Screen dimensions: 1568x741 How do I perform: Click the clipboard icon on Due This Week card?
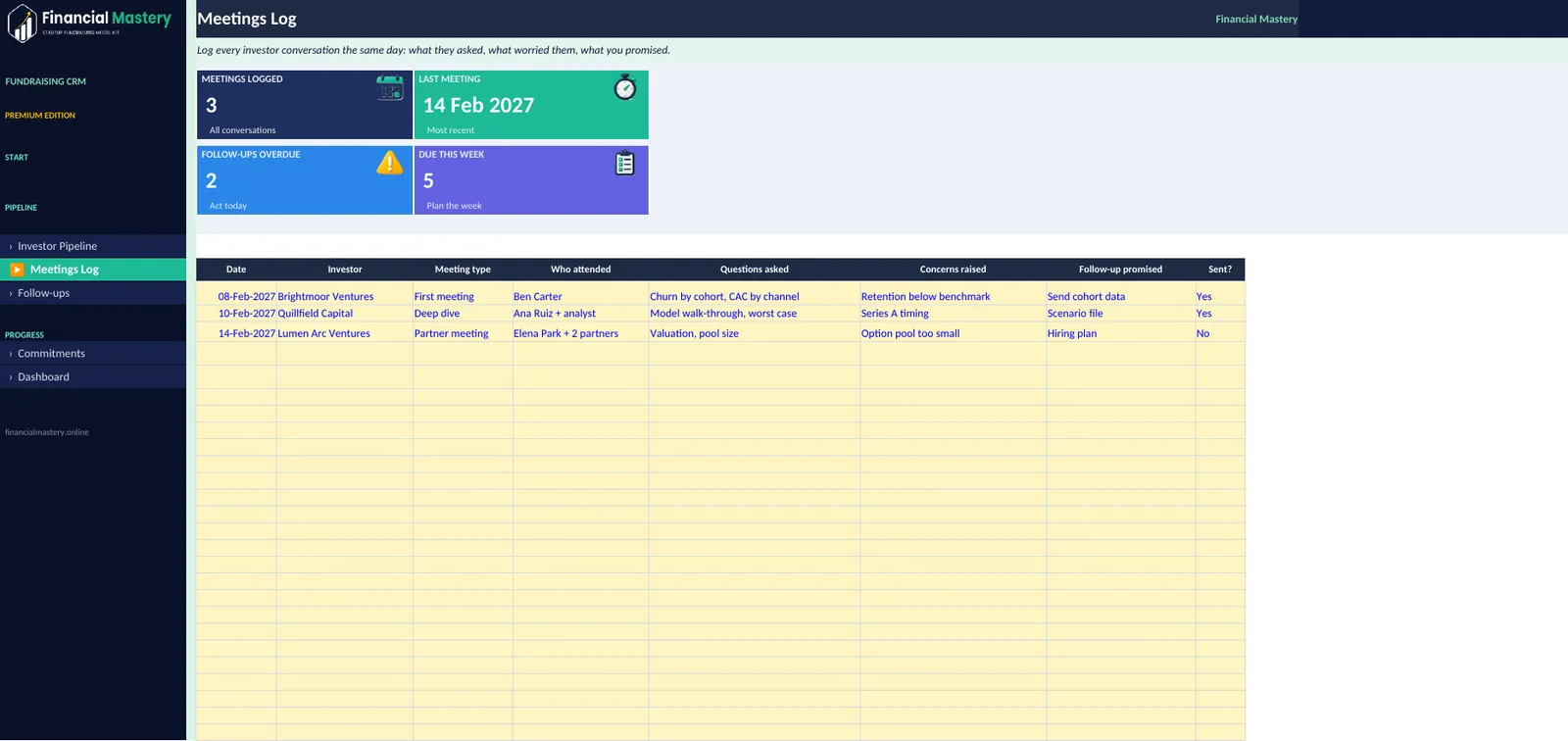coord(625,163)
